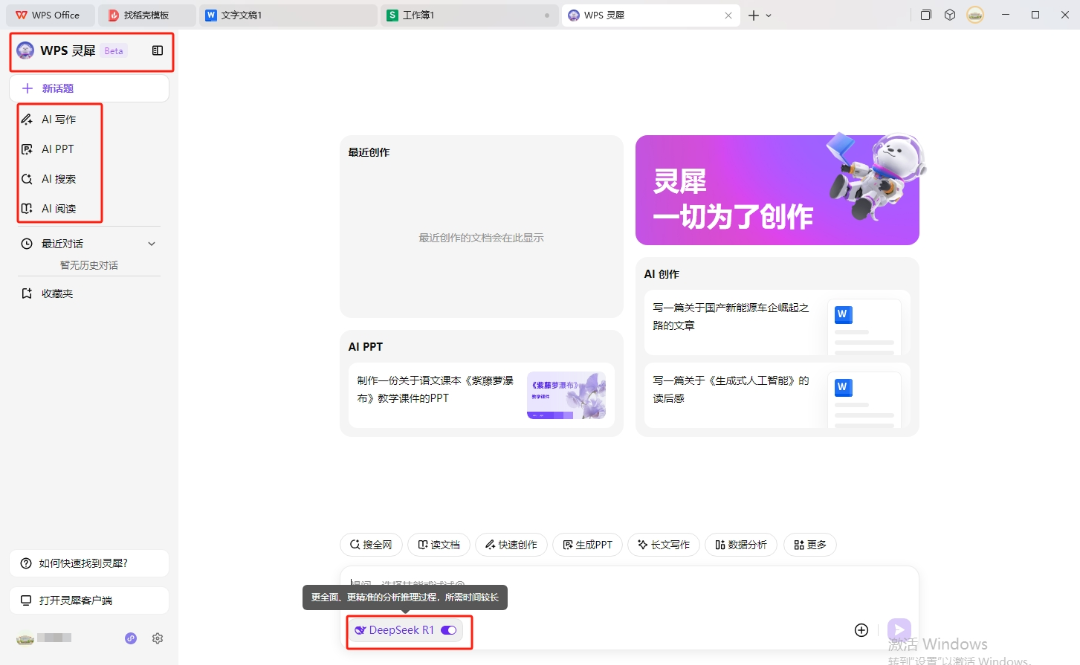Image resolution: width=1080 pixels, height=665 pixels.
Task: Click the 暂无历史对话 text
Action: (89, 265)
